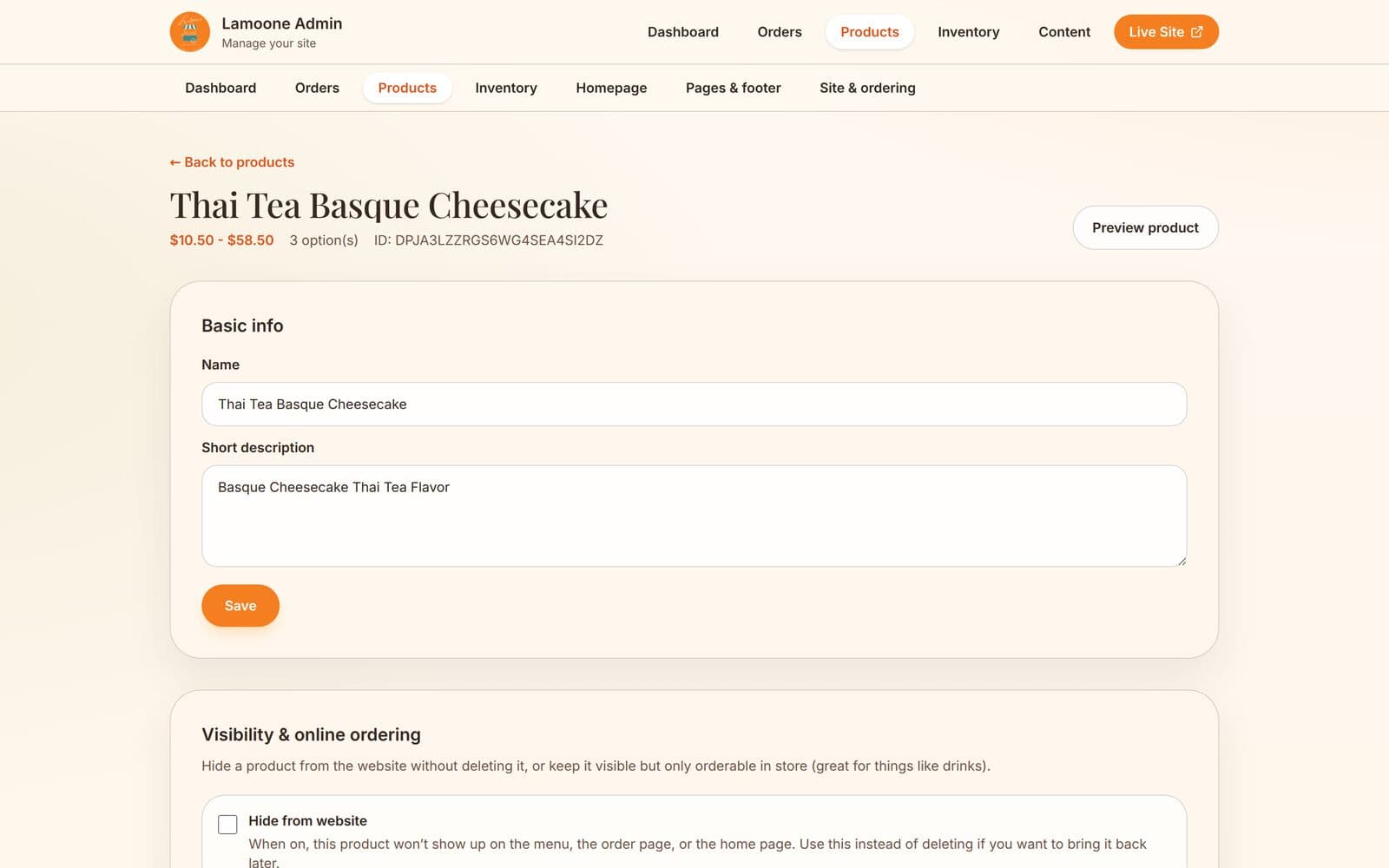
Task: Open the Pages & footer tab
Action: (x=734, y=88)
